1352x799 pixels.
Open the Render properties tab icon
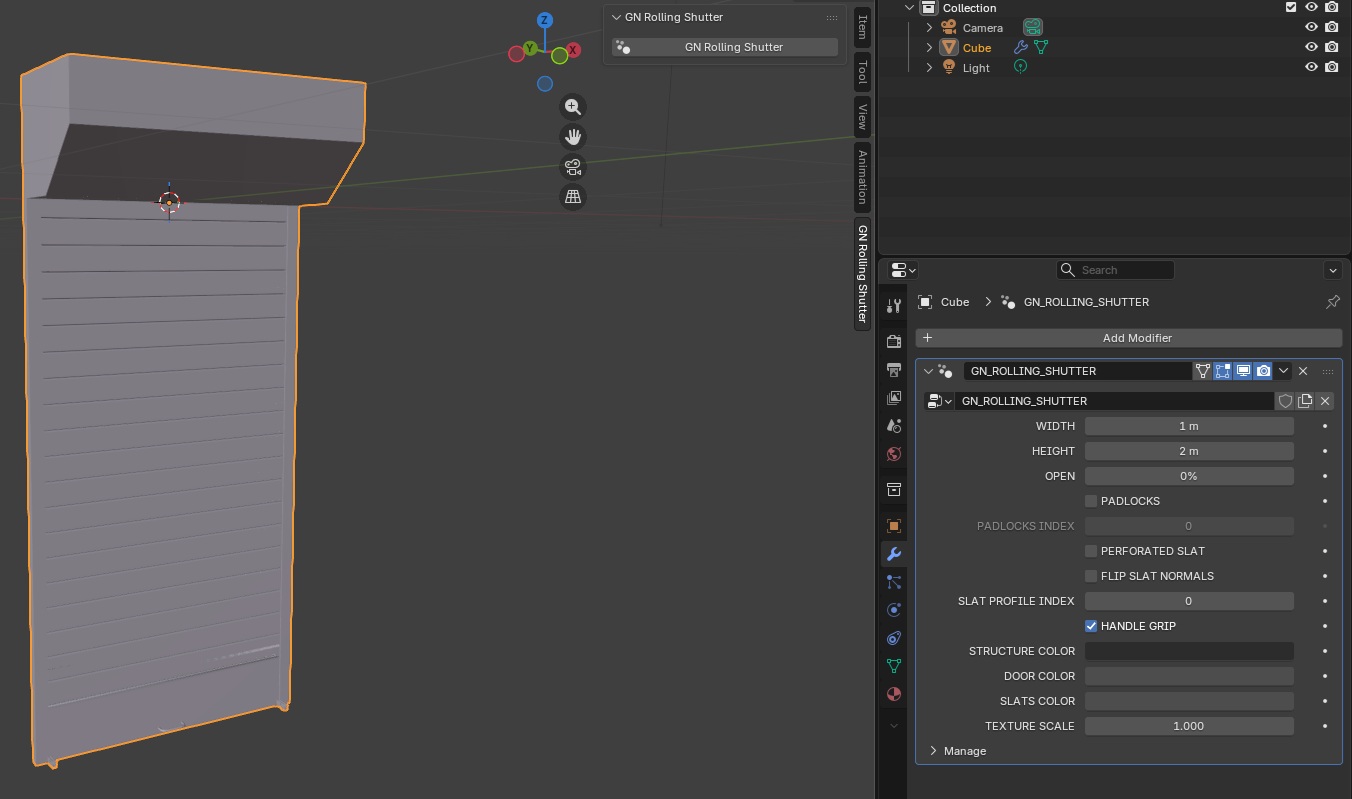pyautogui.click(x=894, y=342)
